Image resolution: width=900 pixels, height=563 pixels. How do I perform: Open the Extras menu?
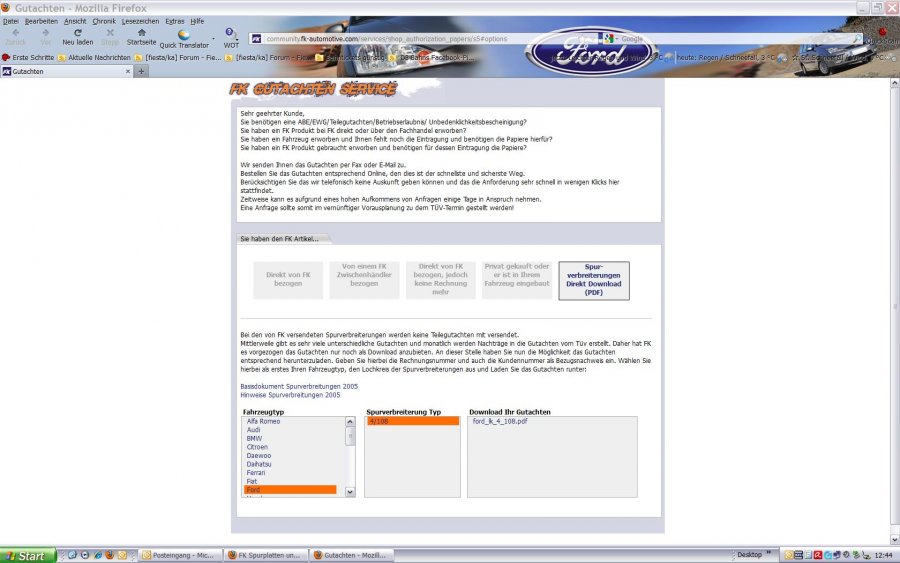pos(175,21)
